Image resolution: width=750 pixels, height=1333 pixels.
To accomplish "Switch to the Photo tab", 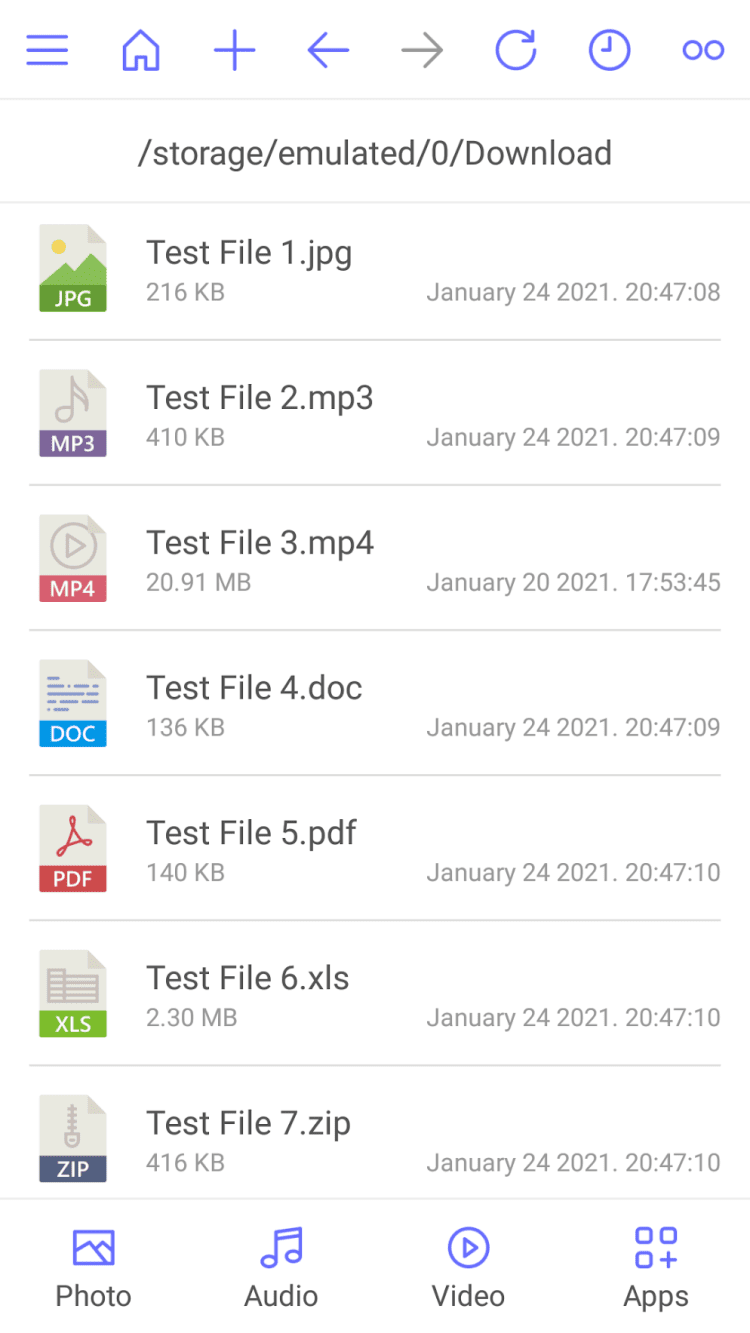I will point(93,1267).
